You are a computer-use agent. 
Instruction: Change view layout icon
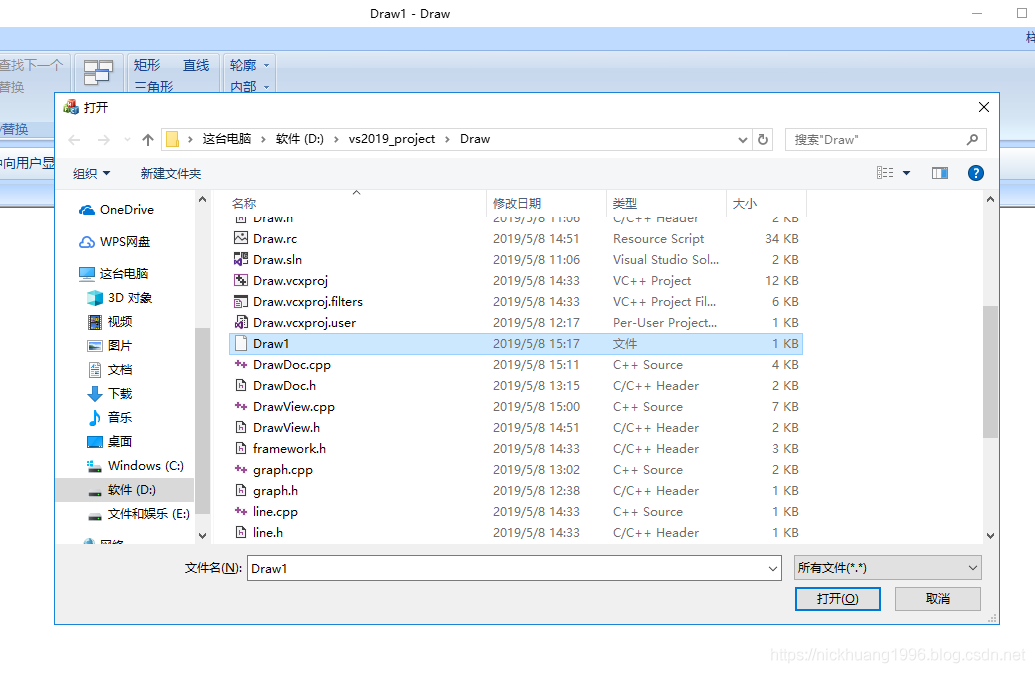(885, 173)
